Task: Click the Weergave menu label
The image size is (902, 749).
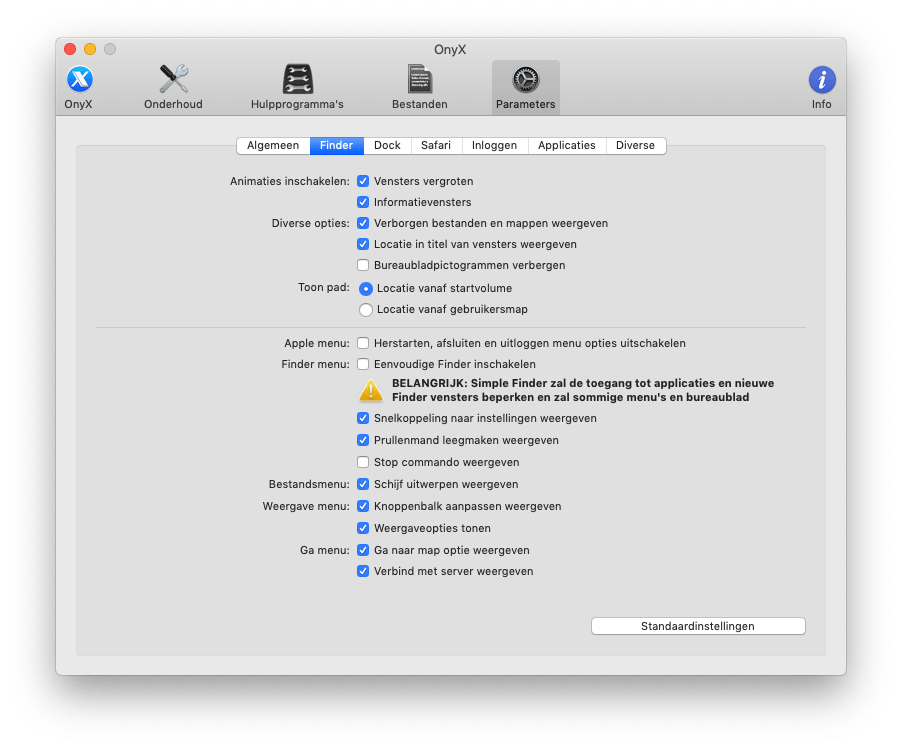Action: tap(306, 506)
